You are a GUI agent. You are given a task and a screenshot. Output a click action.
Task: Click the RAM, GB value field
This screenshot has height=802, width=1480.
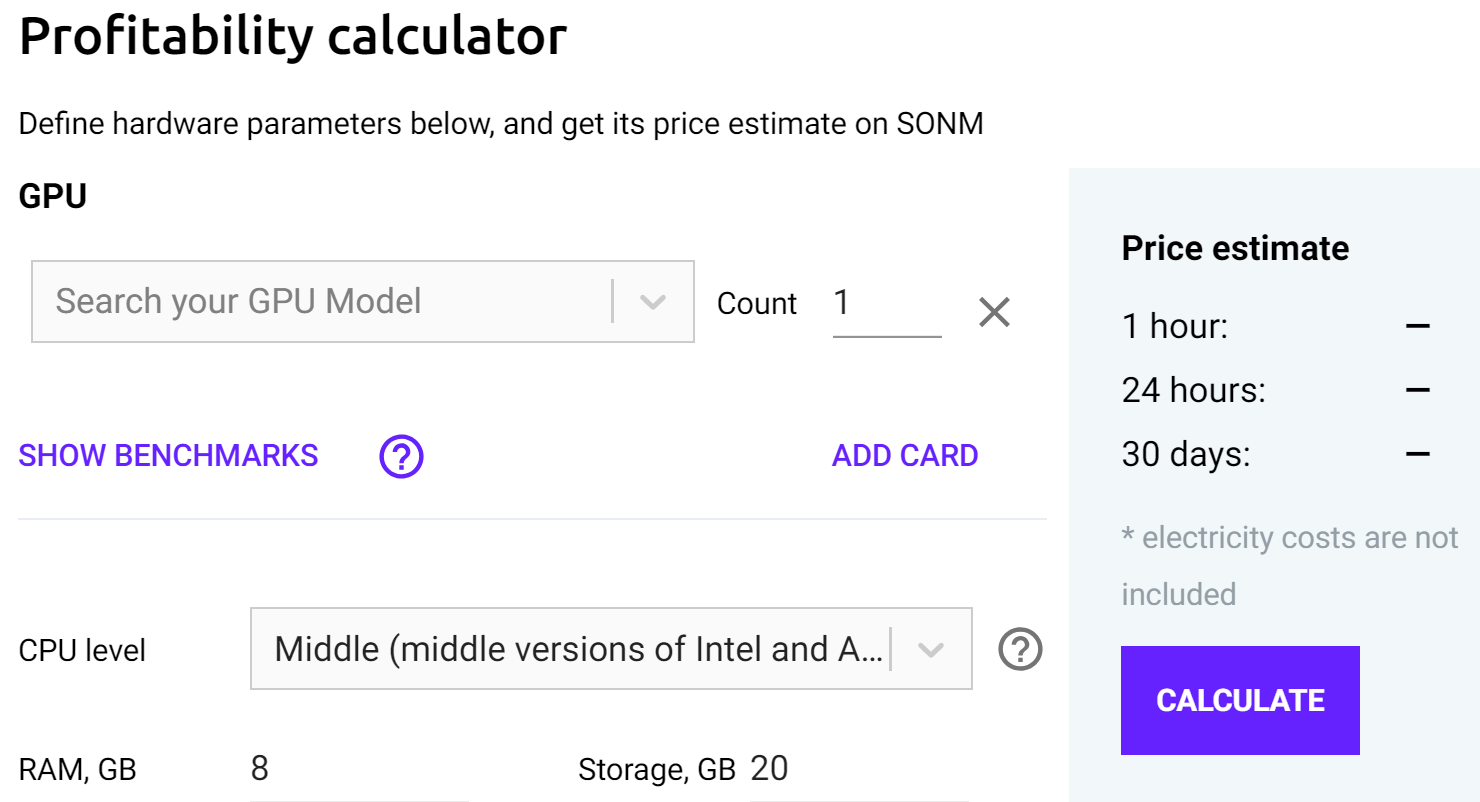[x=357, y=769]
